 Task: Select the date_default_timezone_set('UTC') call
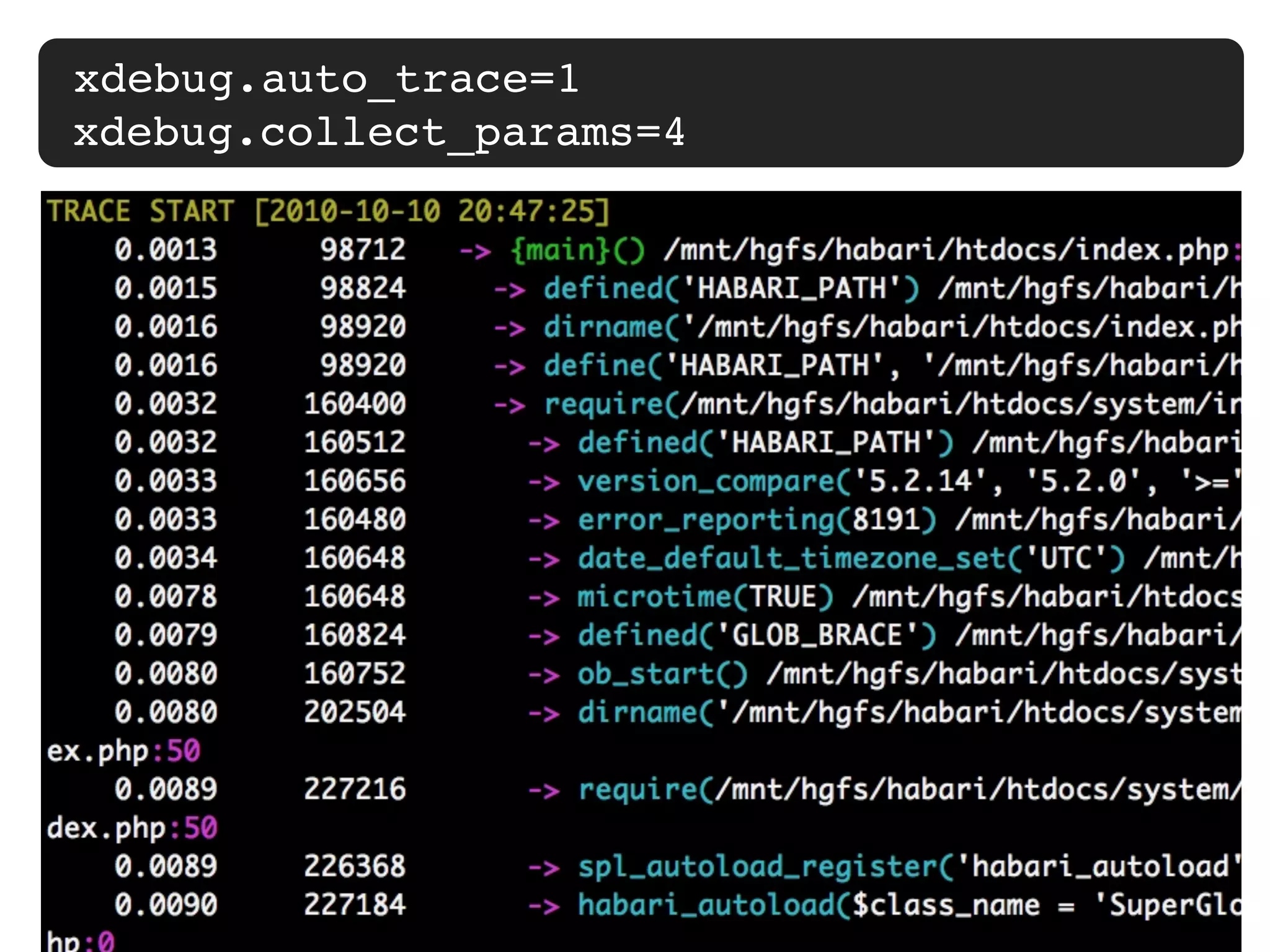851,558
